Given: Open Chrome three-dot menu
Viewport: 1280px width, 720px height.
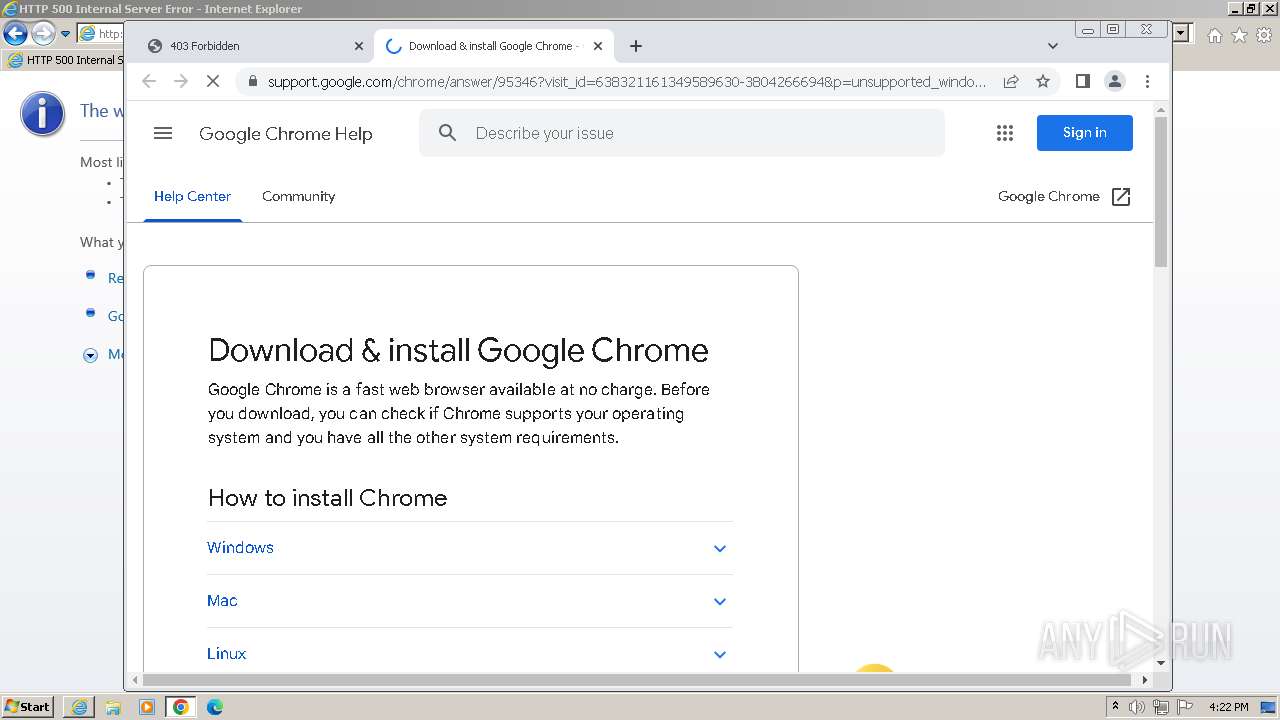Looking at the screenshot, I should (x=1147, y=81).
